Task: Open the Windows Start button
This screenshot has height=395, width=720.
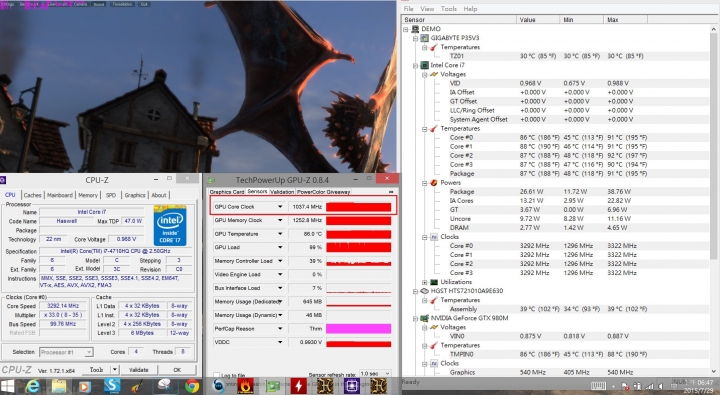Action: click(7, 386)
